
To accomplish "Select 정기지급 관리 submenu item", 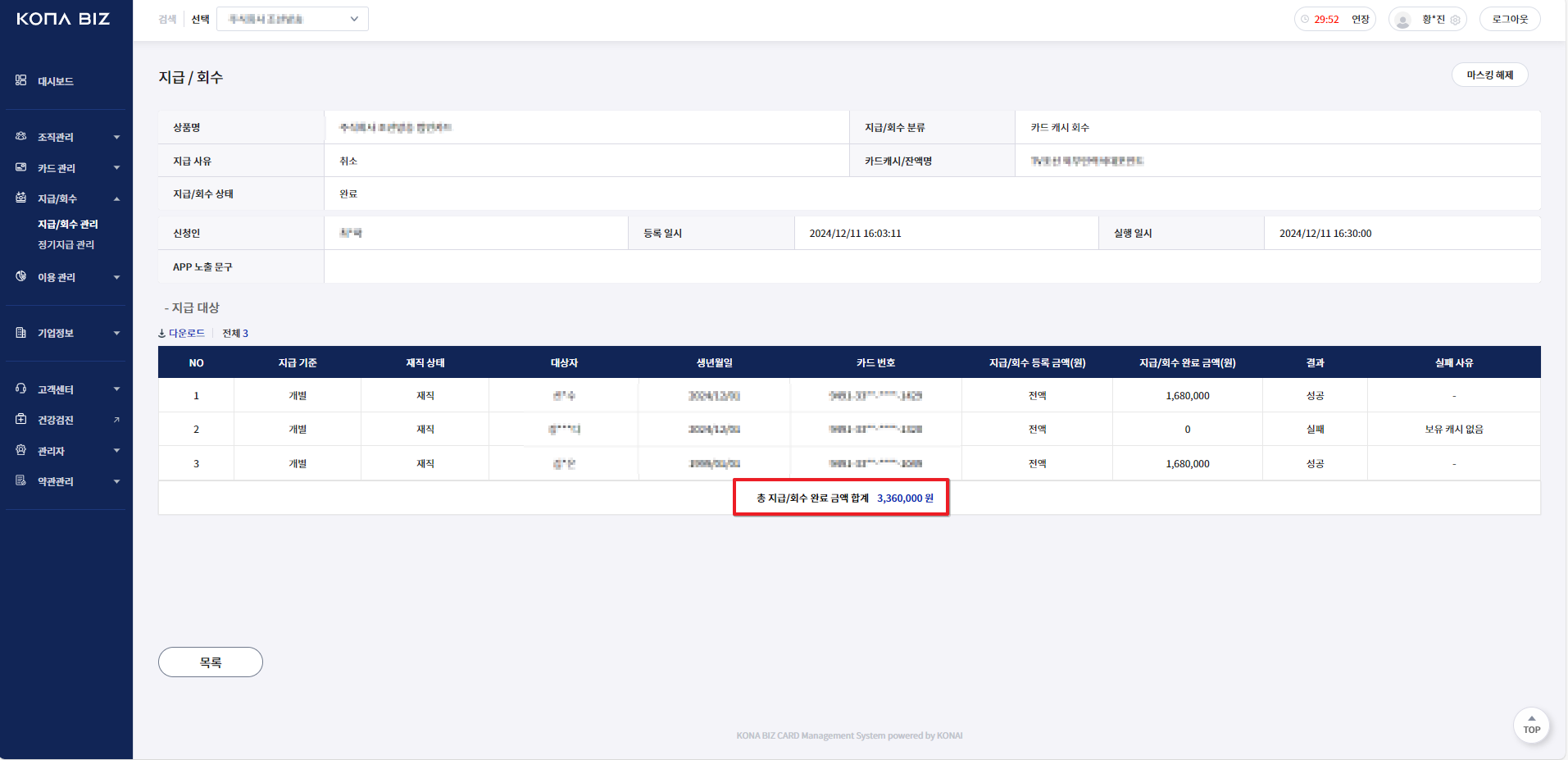I will click(x=66, y=244).
